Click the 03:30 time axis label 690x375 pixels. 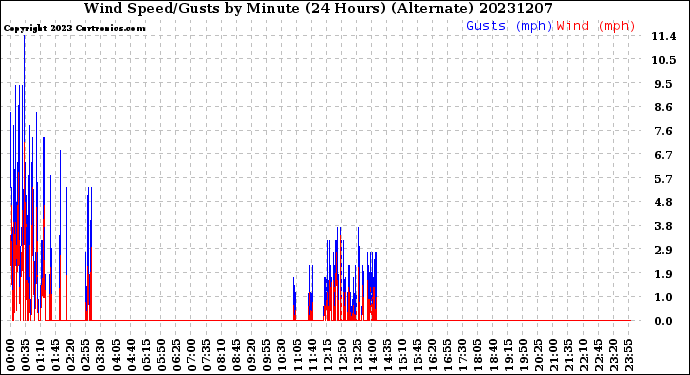tap(101, 355)
